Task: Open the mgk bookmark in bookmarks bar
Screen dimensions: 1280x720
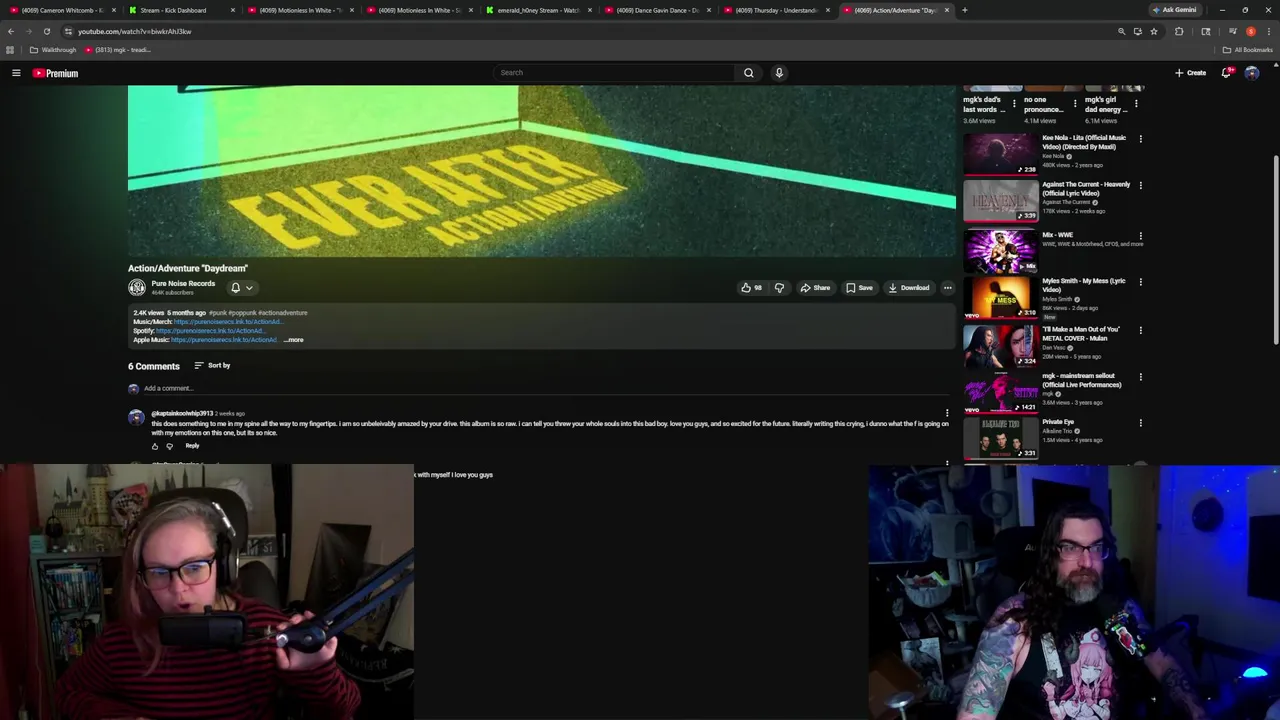Action: tap(118, 50)
